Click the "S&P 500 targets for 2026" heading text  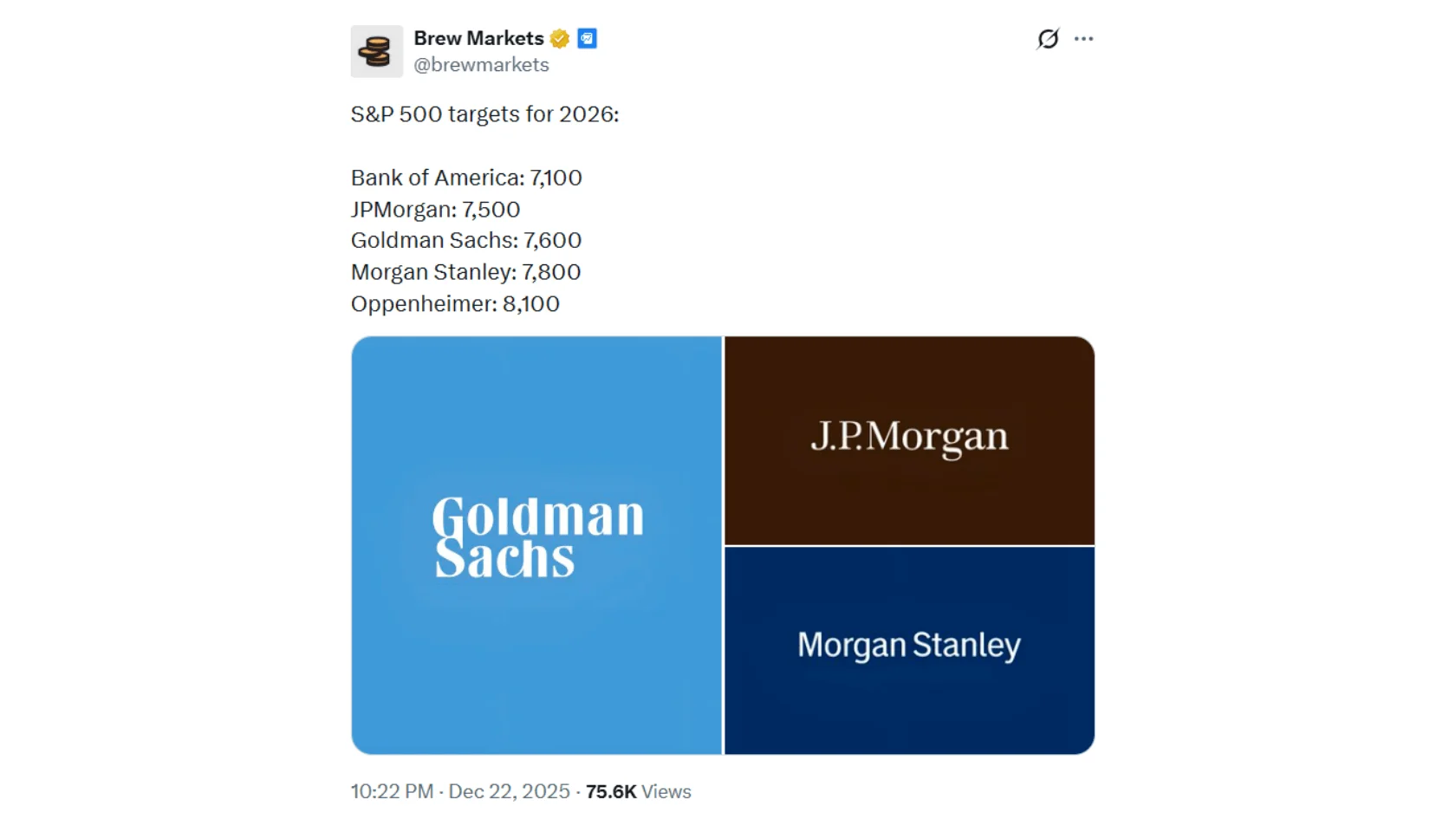pos(484,114)
